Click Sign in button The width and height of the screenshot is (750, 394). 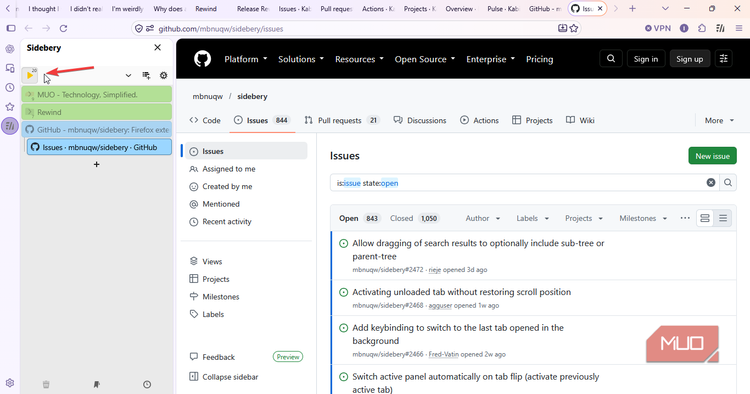coord(646,59)
